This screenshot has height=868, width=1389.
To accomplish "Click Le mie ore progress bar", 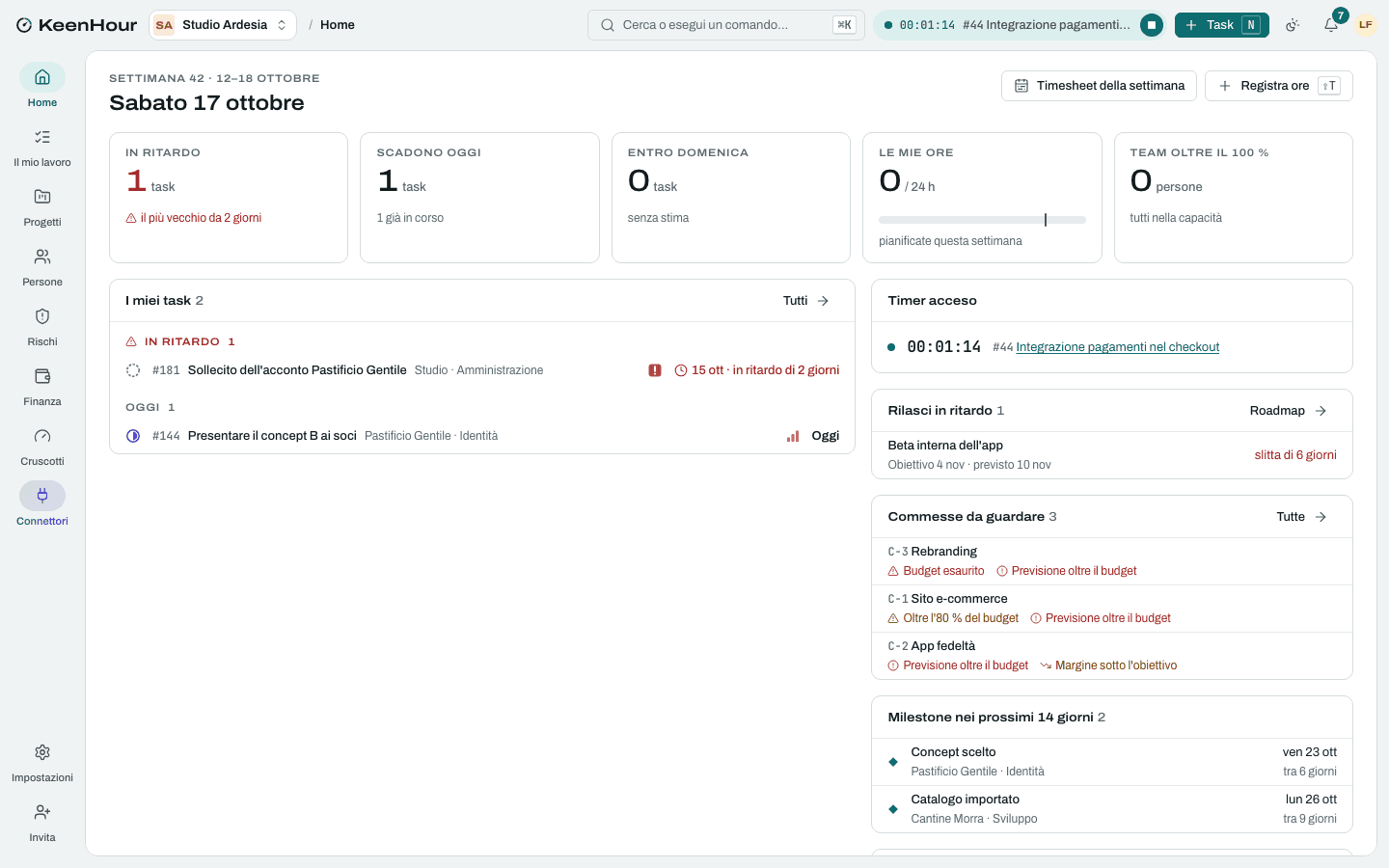I will pos(982,220).
